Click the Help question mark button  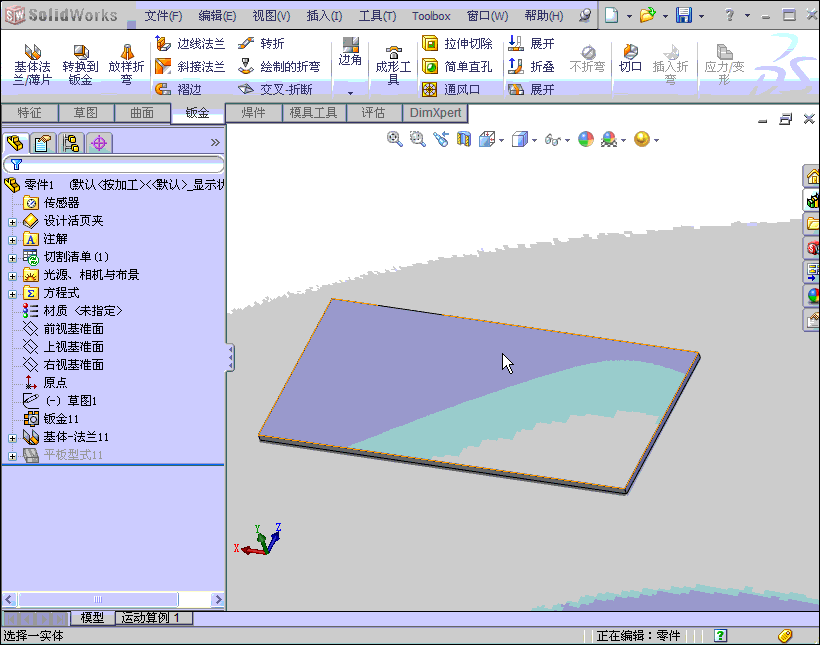[x=728, y=15]
